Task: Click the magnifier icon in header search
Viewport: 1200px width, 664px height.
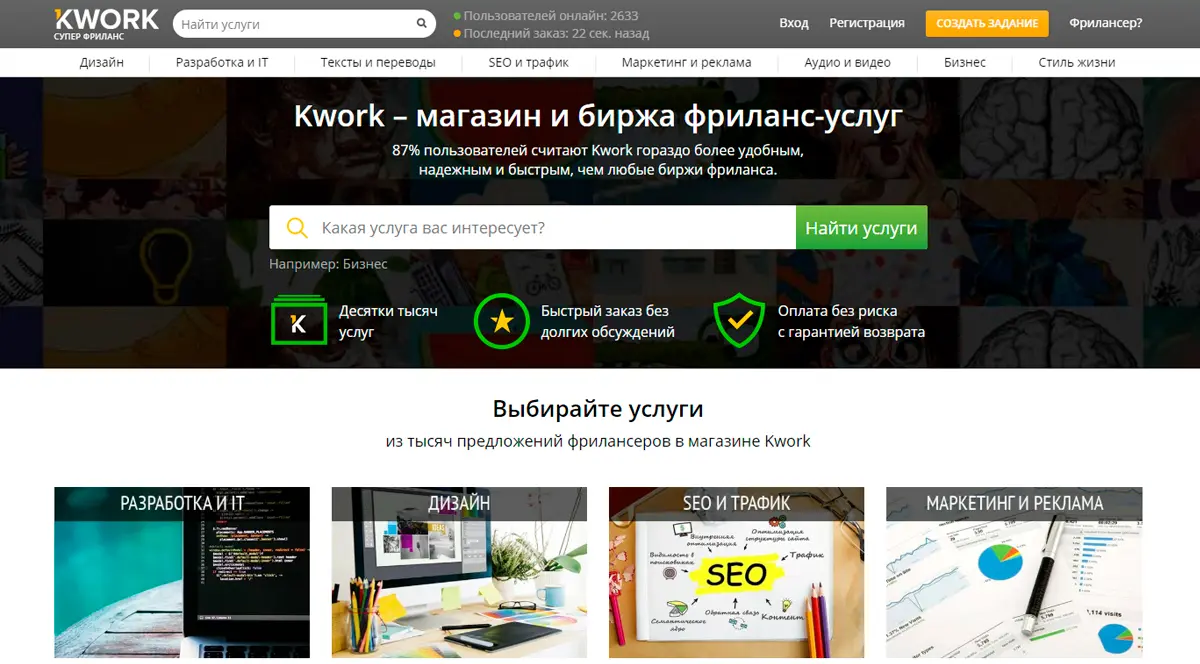Action: point(422,24)
